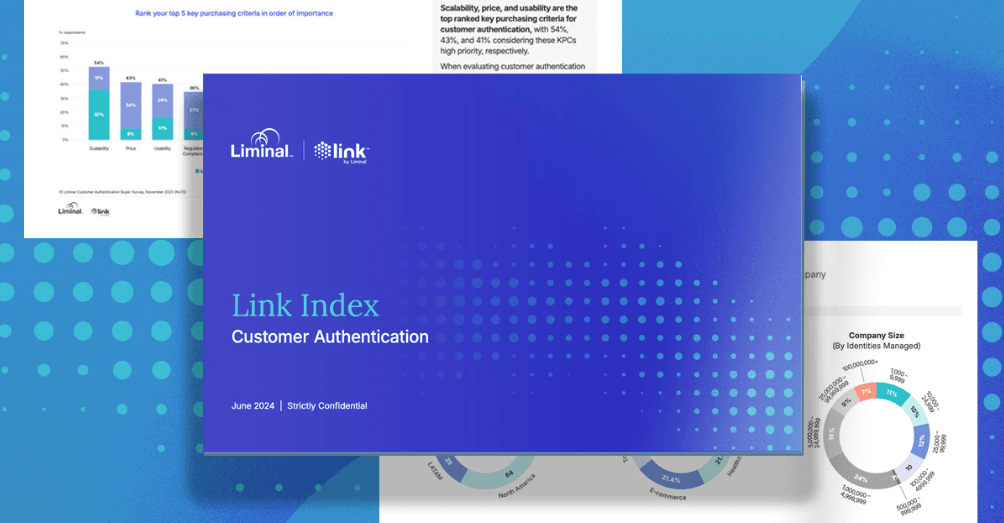The image size is (1004, 523).
Task: Select the Link Index title text
Action: click(x=305, y=306)
